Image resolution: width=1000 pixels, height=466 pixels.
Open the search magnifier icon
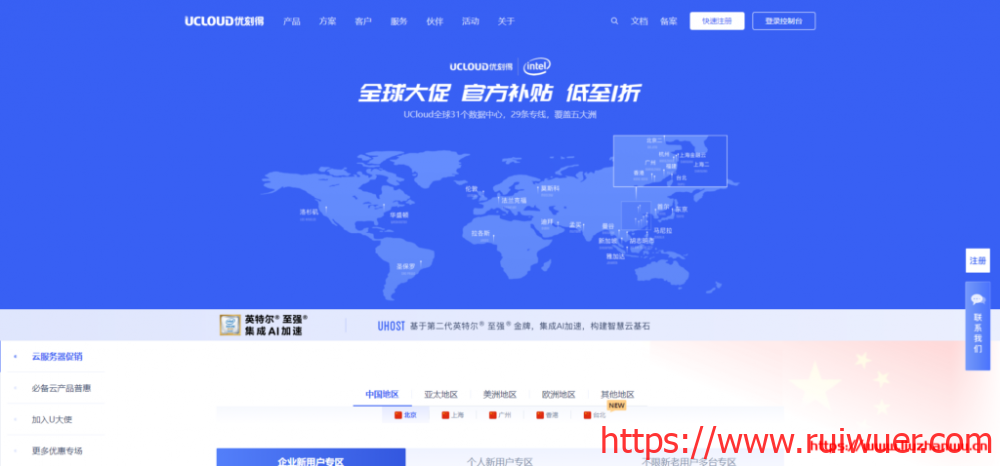coord(614,21)
